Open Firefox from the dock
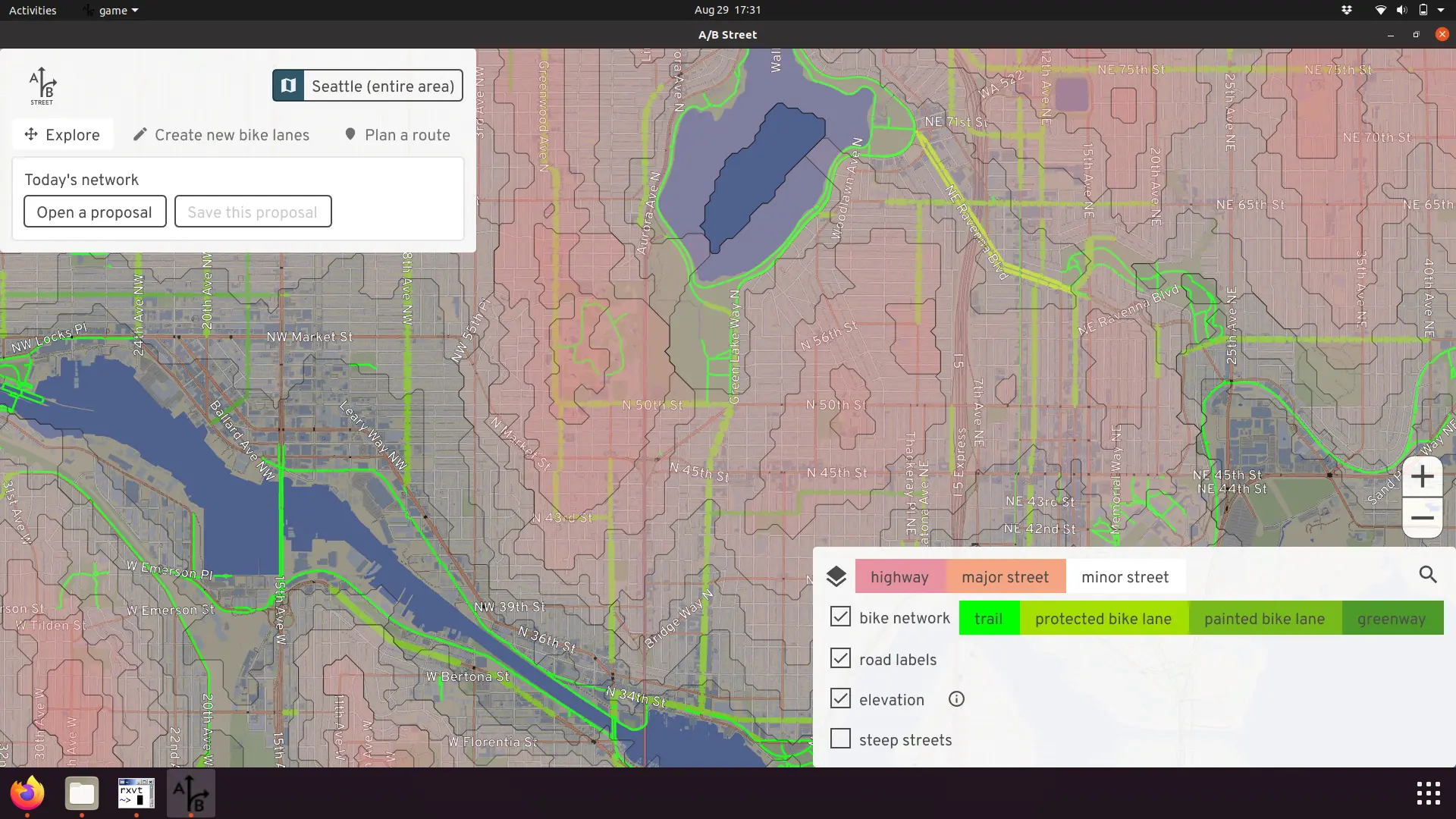Viewport: 1456px width, 819px height. pyautogui.click(x=27, y=793)
